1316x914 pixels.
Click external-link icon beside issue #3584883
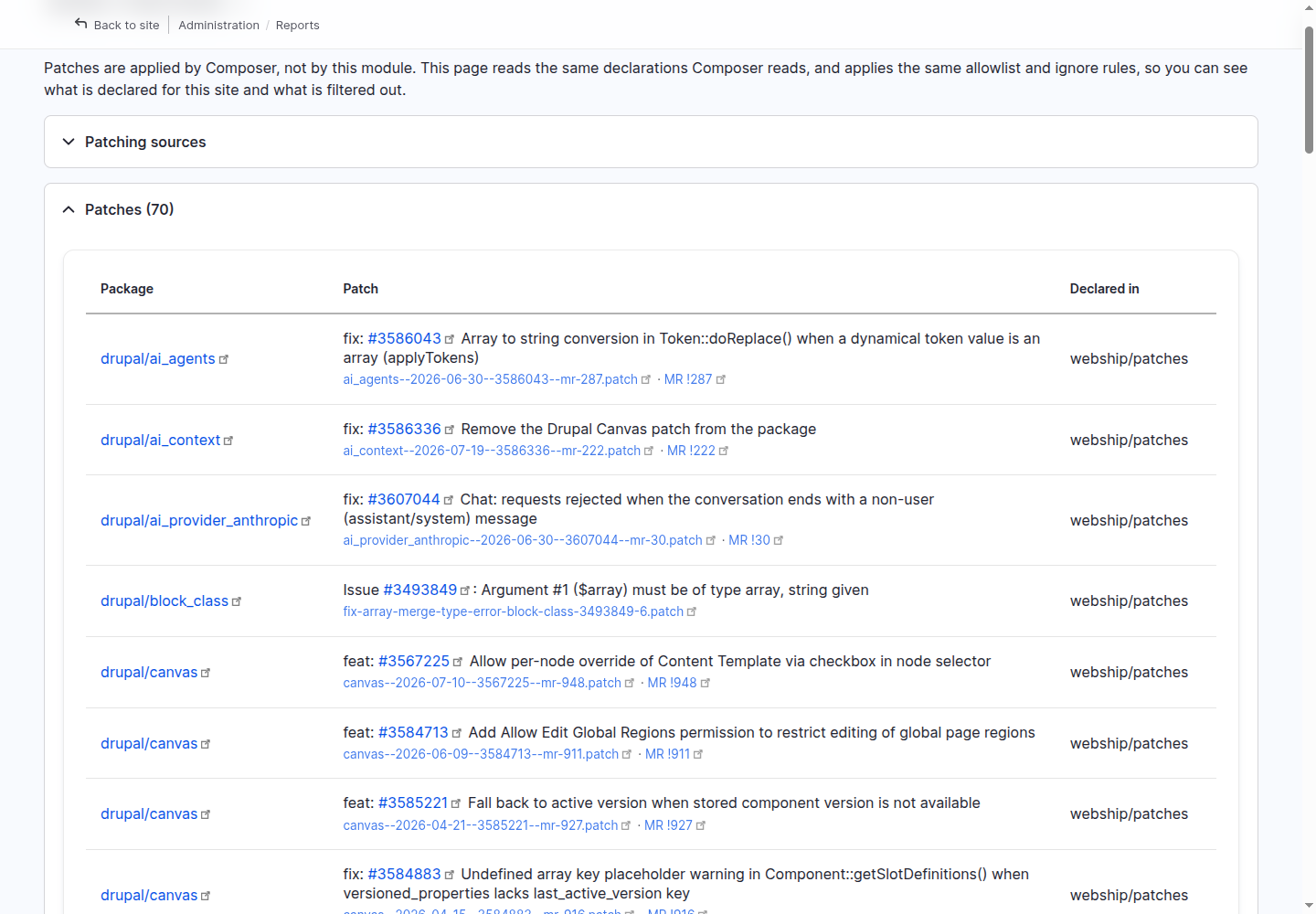[450, 875]
